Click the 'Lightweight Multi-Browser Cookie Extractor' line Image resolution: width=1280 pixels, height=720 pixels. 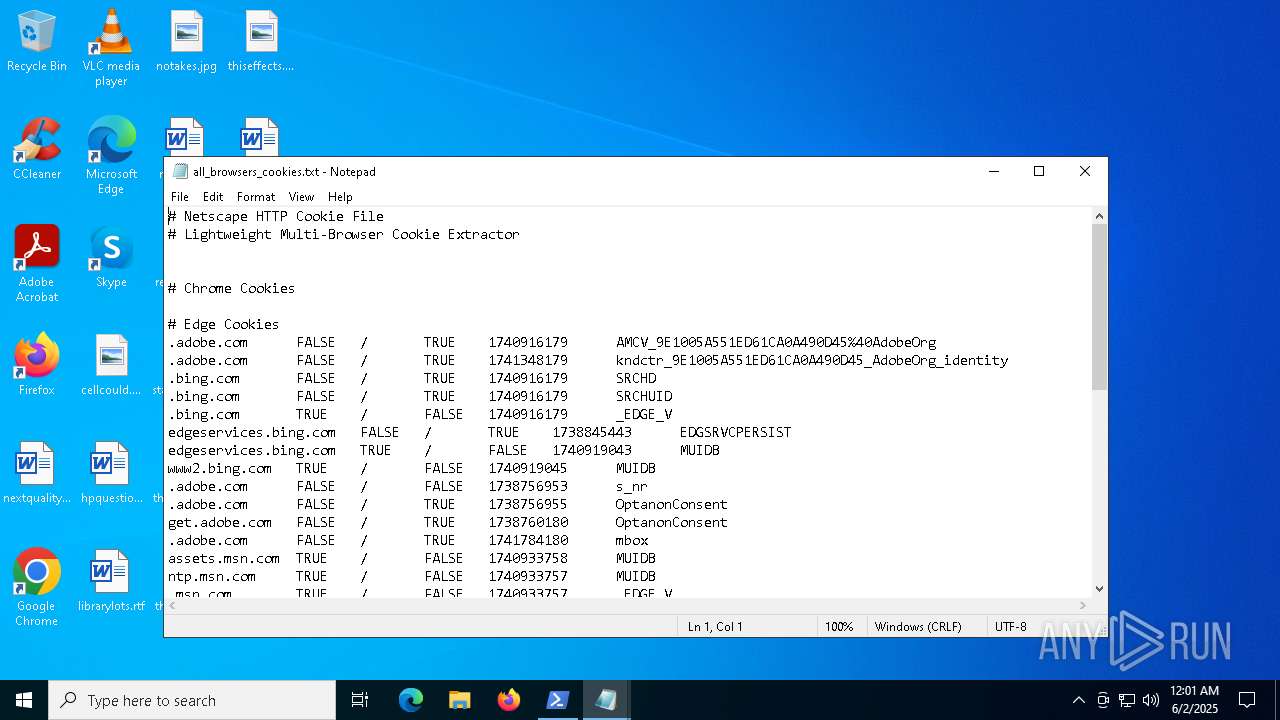tap(344, 234)
